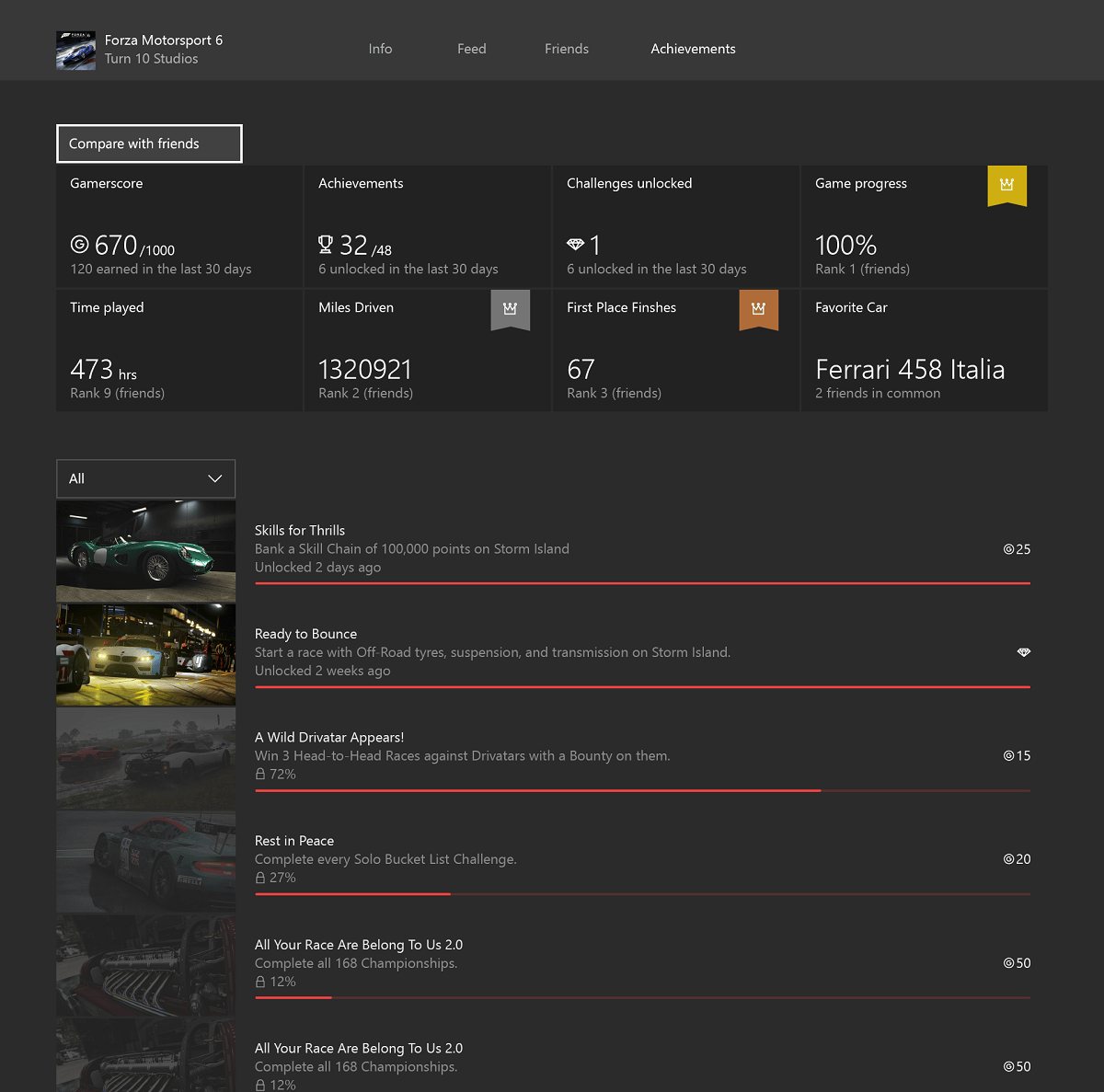
Task: Switch to the Info tab
Action: click(x=380, y=49)
